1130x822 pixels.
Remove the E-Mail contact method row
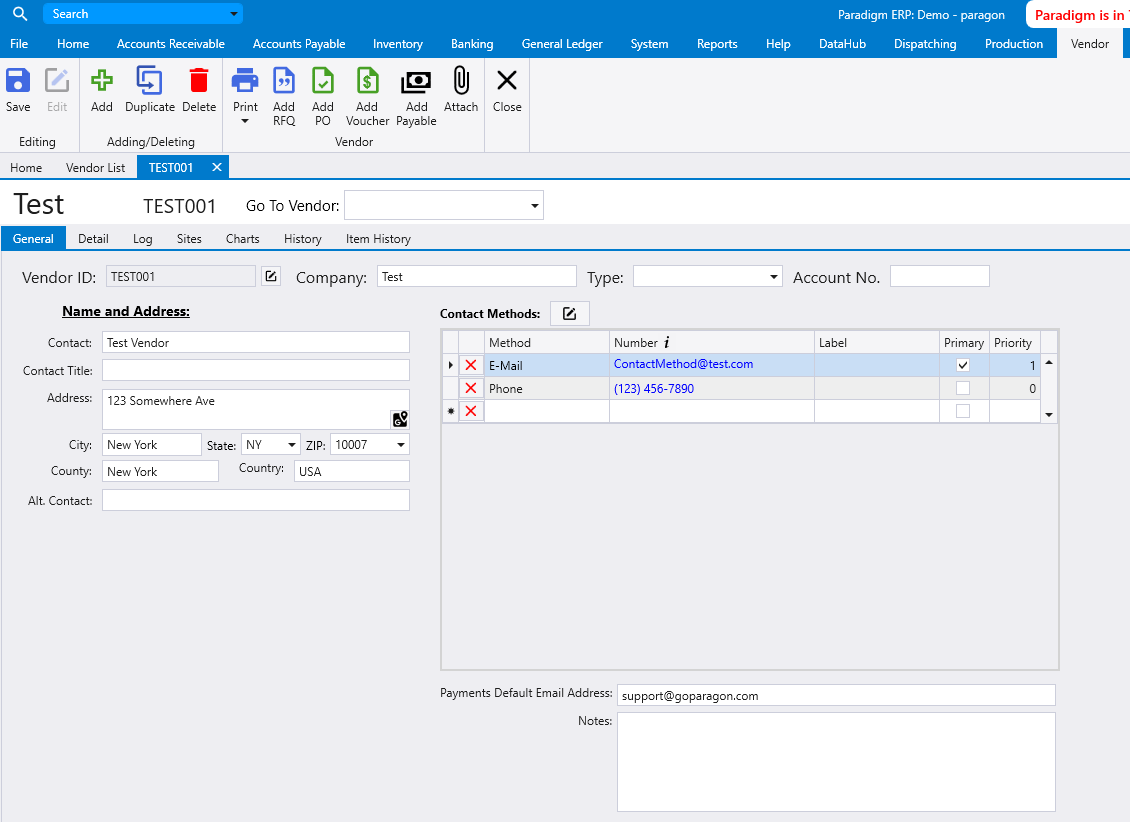[471, 365]
